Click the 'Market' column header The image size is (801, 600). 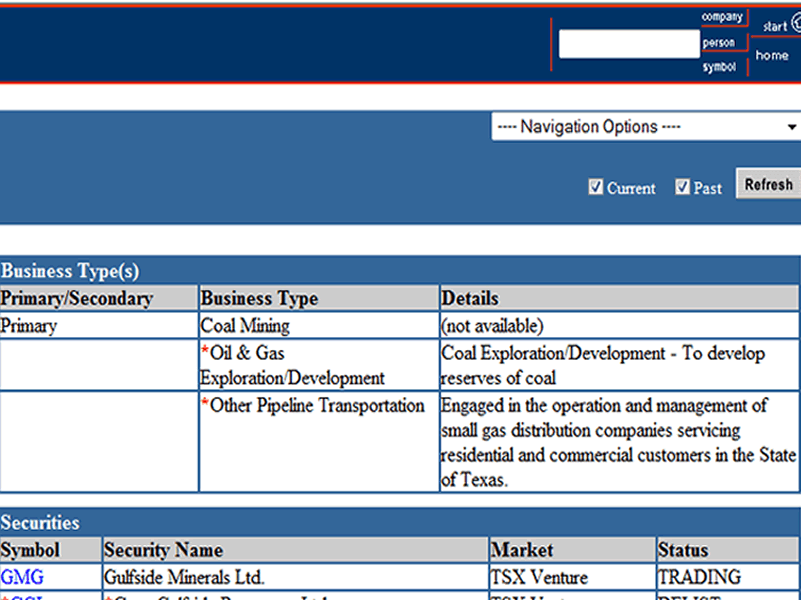[x=572, y=550]
